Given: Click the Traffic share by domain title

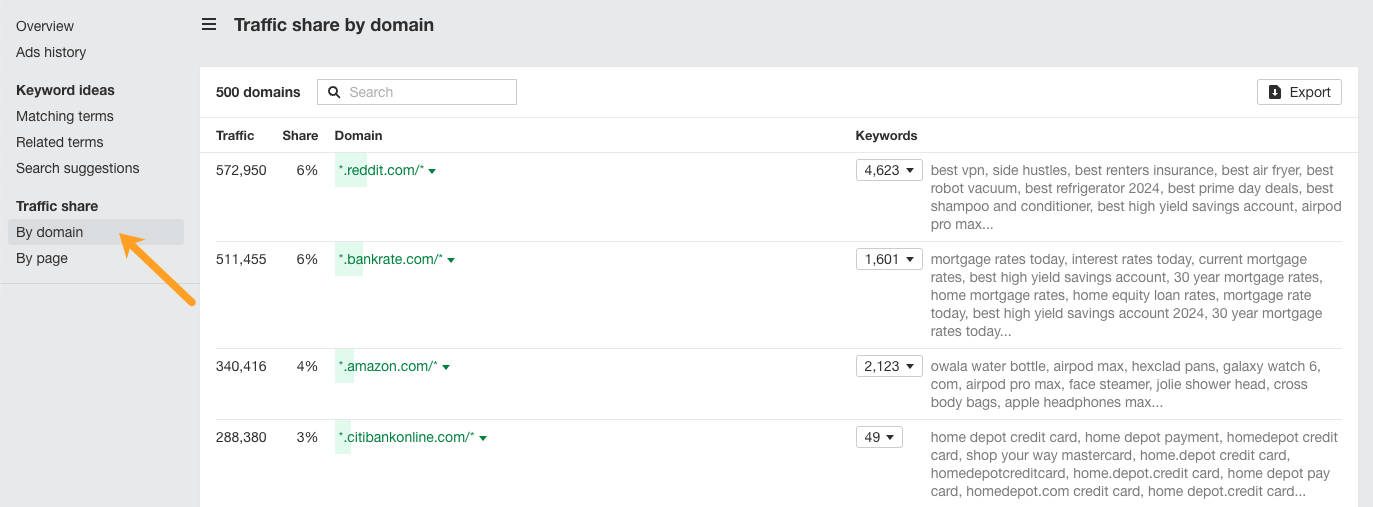Looking at the screenshot, I should pyautogui.click(x=334, y=25).
